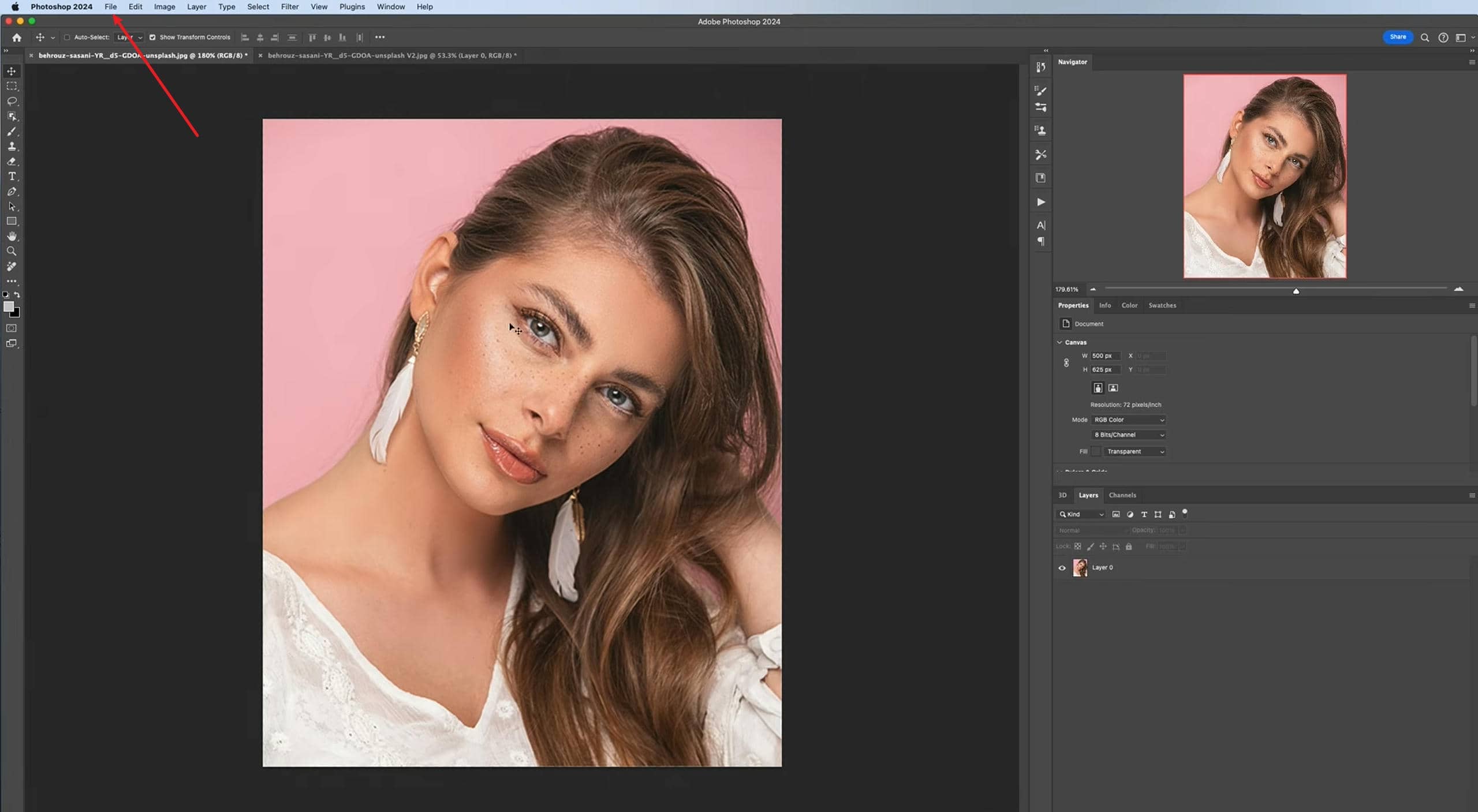Click the Share button
The width and height of the screenshot is (1478, 812).
tap(1398, 37)
